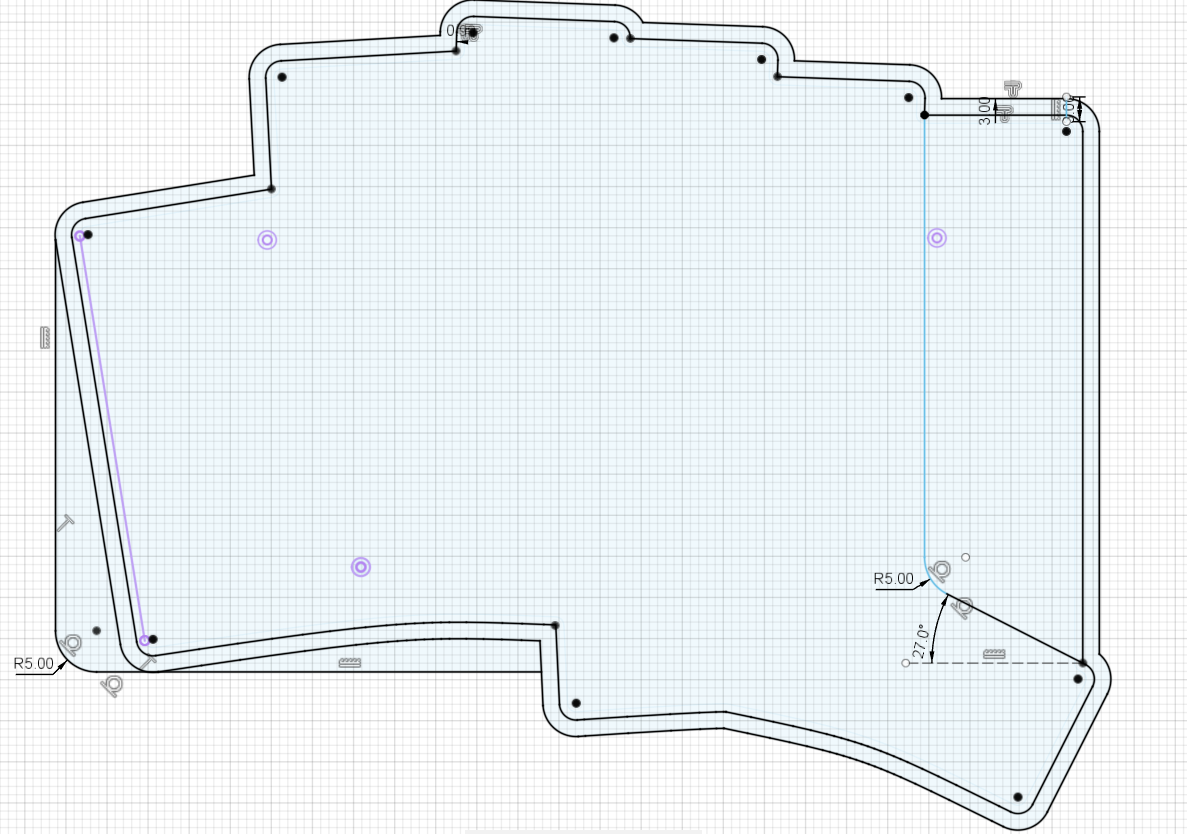Select the tangent constraint icon above the 27° angle
1187x834 pixels.
[940, 571]
